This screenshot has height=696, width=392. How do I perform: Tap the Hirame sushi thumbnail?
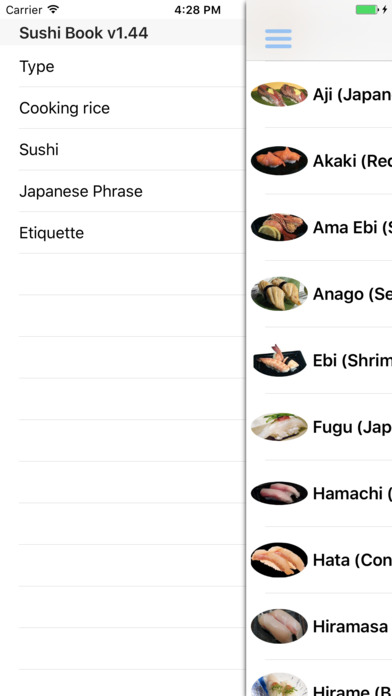click(x=279, y=685)
